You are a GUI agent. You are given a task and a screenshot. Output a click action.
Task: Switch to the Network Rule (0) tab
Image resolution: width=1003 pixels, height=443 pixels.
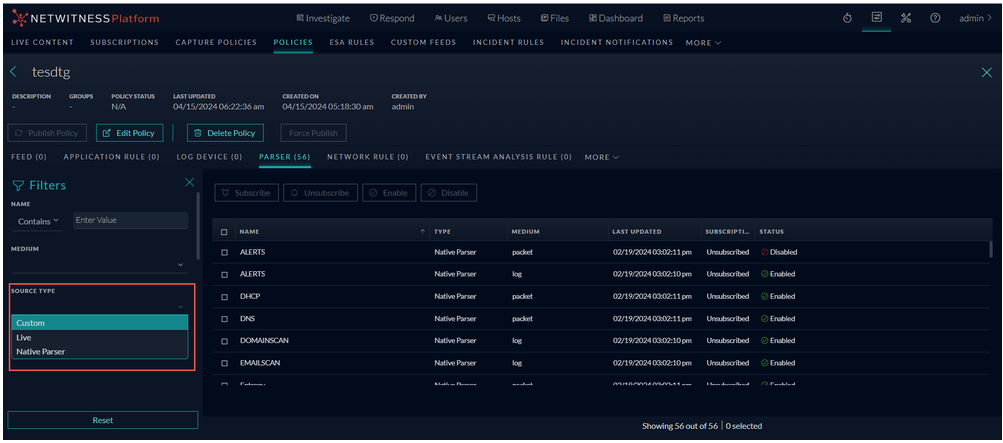367,157
